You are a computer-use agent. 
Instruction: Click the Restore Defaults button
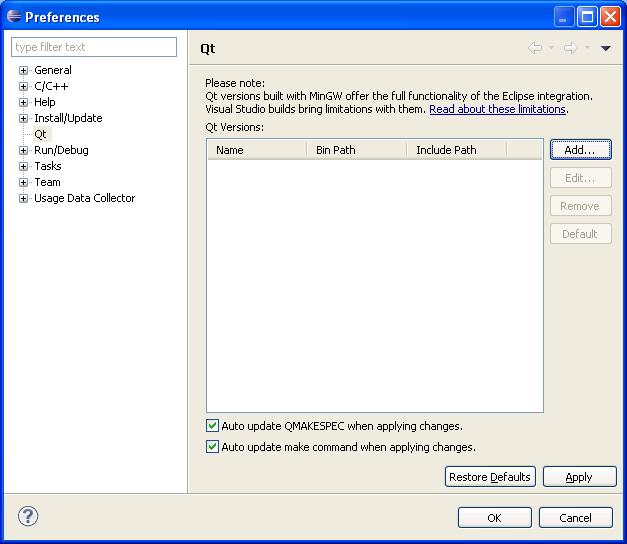point(489,477)
